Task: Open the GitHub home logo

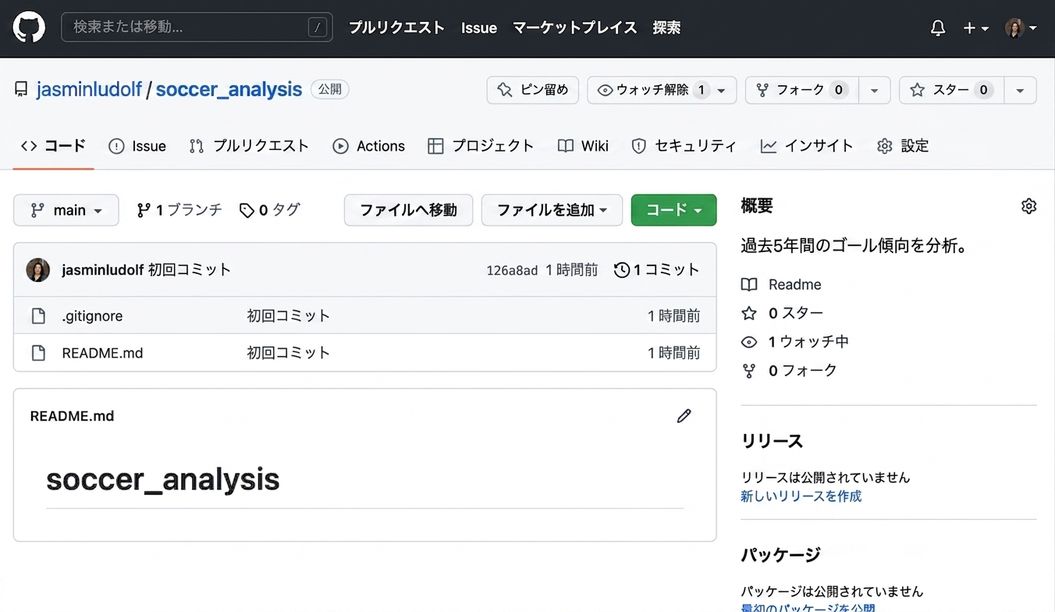Action: pos(29,28)
